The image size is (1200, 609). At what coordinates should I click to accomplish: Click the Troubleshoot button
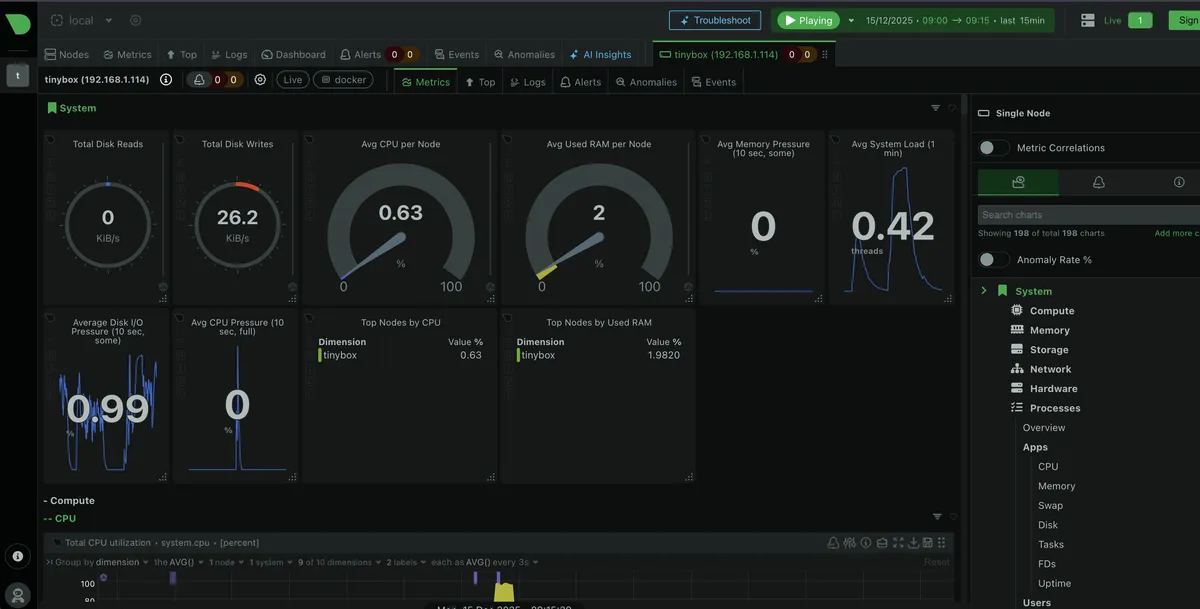(x=717, y=19)
